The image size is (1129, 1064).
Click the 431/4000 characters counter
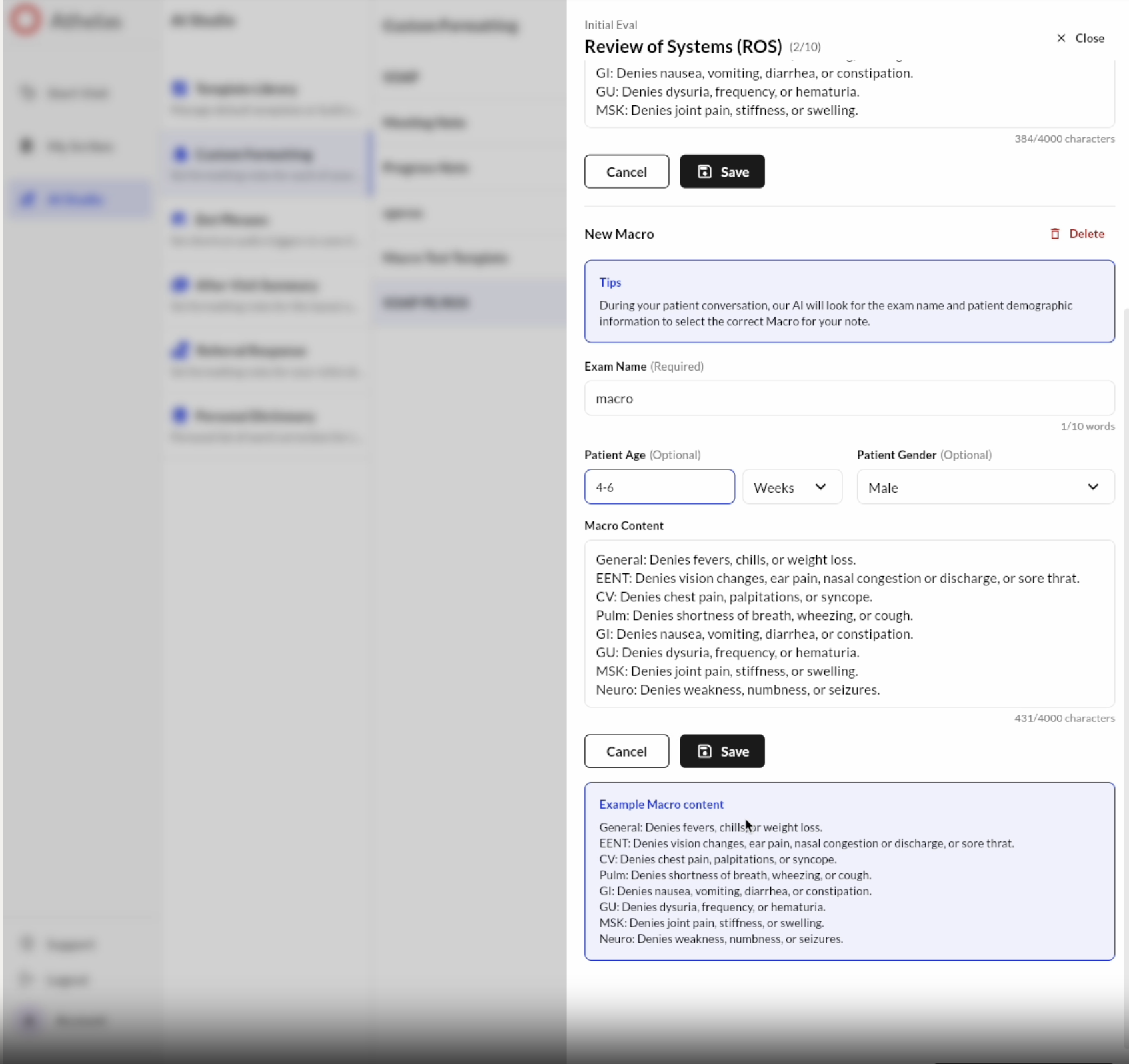point(1064,718)
